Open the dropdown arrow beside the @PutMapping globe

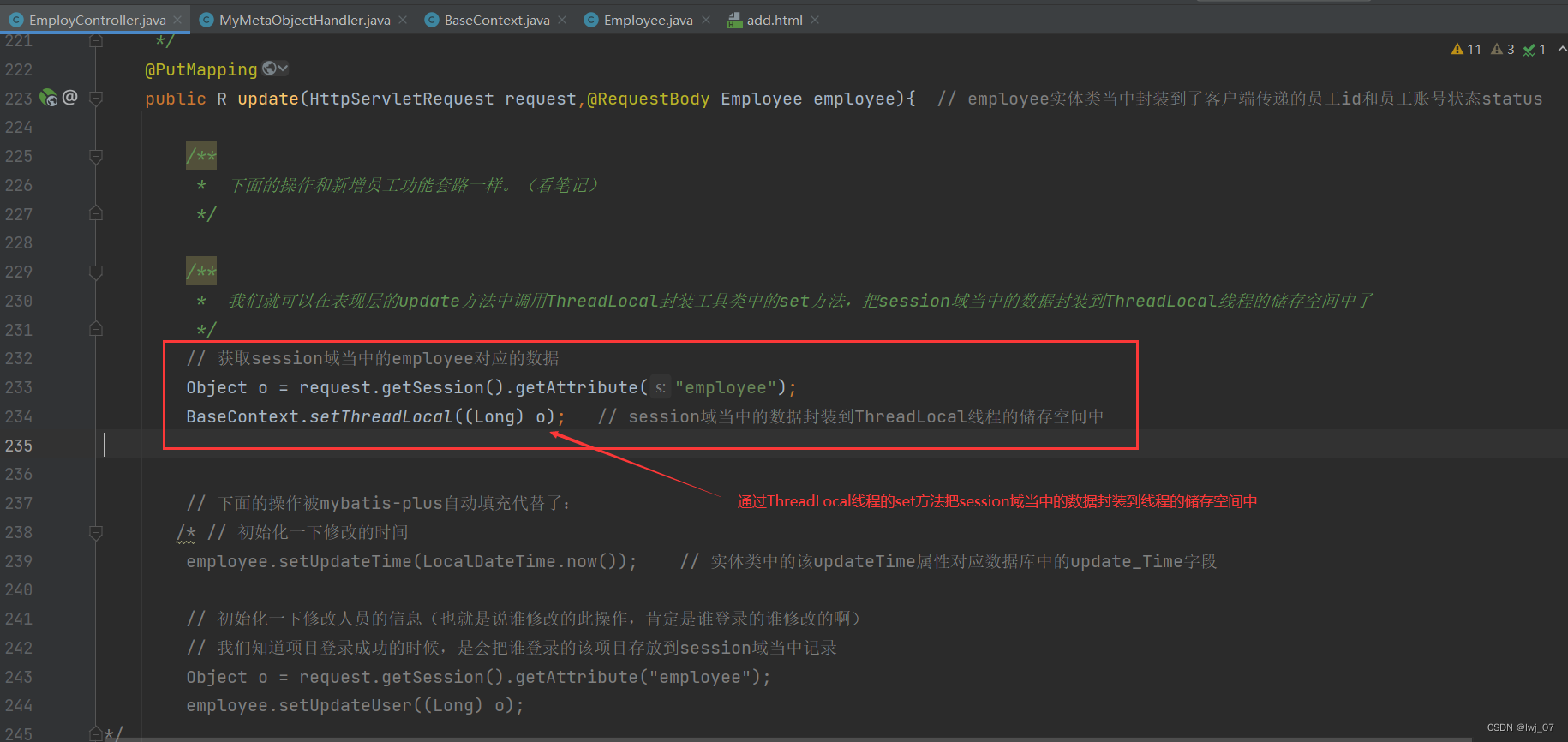pyautogui.click(x=283, y=69)
